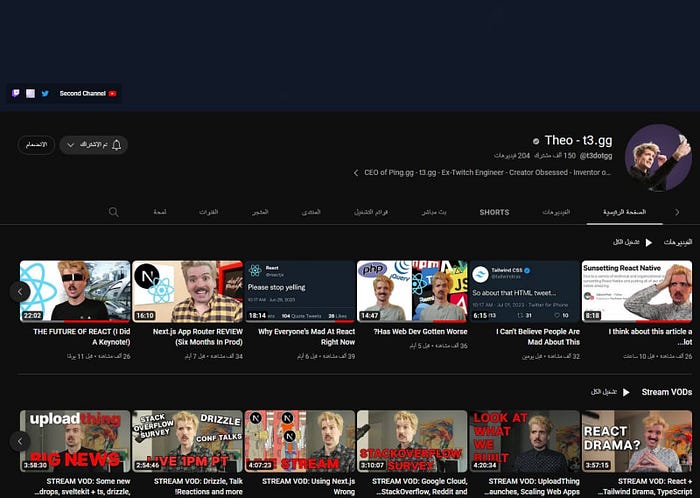Click progress bar on THE FUTURE OF REACT
This screenshot has height=498, width=700.
coord(75,321)
